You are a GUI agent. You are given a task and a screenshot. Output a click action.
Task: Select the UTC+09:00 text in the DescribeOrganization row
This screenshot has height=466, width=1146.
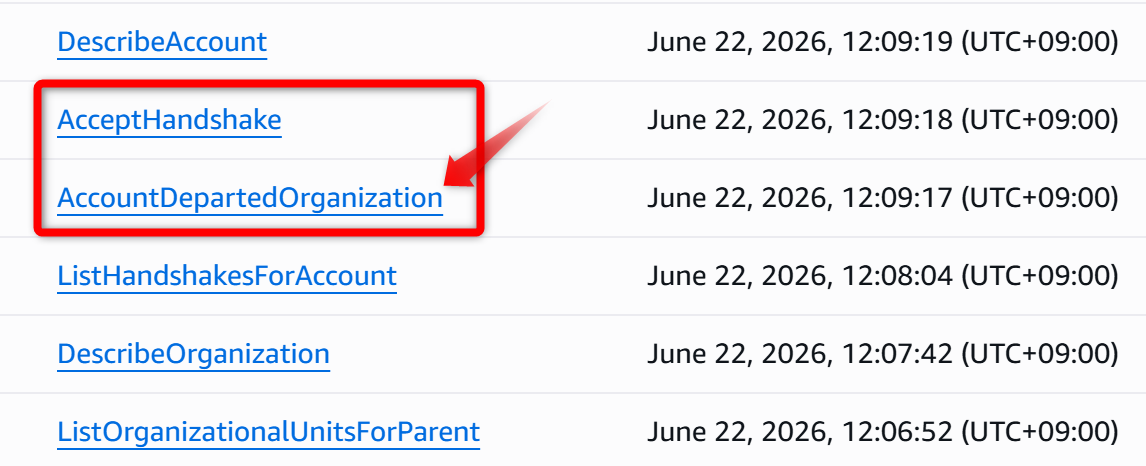[x=1039, y=354]
